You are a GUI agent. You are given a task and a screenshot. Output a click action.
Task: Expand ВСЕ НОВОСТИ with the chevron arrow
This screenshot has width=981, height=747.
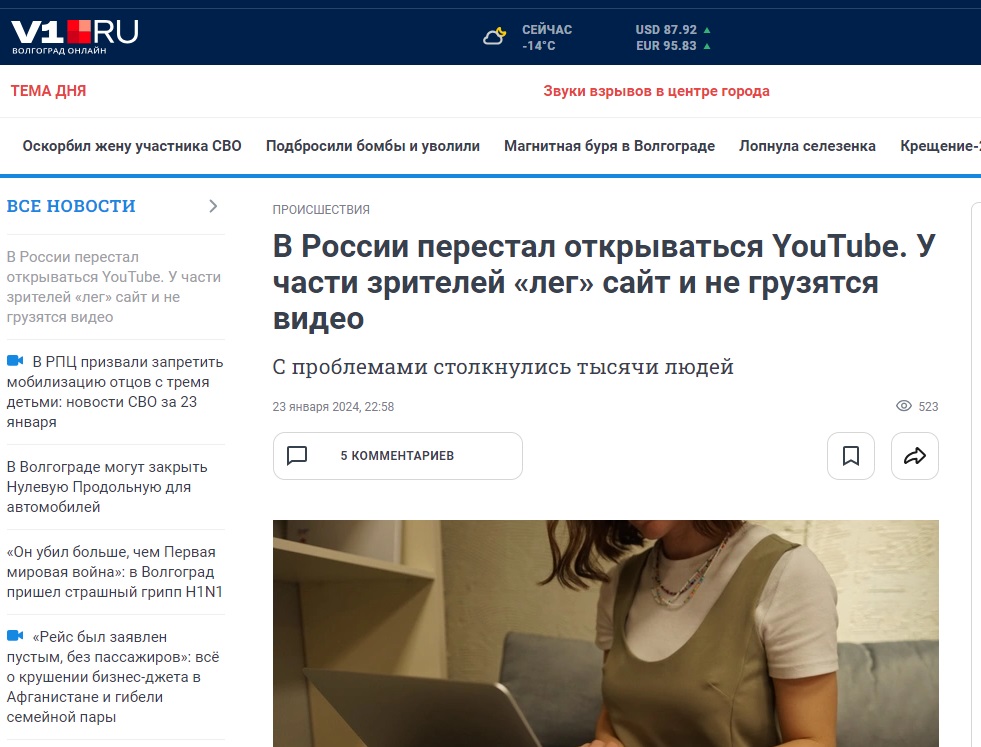click(x=213, y=206)
